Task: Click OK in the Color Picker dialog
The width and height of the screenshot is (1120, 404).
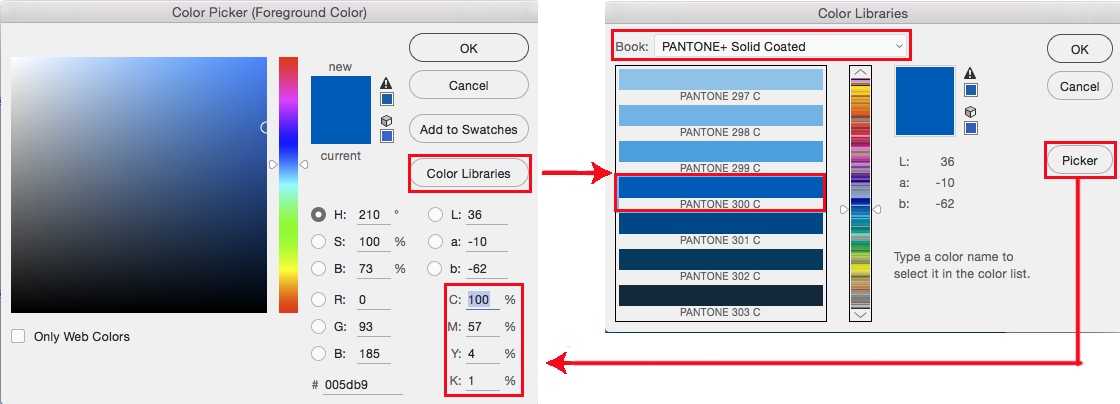Action: pos(469,49)
